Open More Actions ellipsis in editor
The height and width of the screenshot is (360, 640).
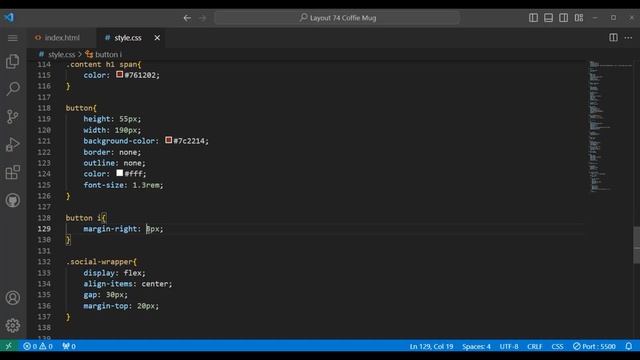(x=628, y=38)
